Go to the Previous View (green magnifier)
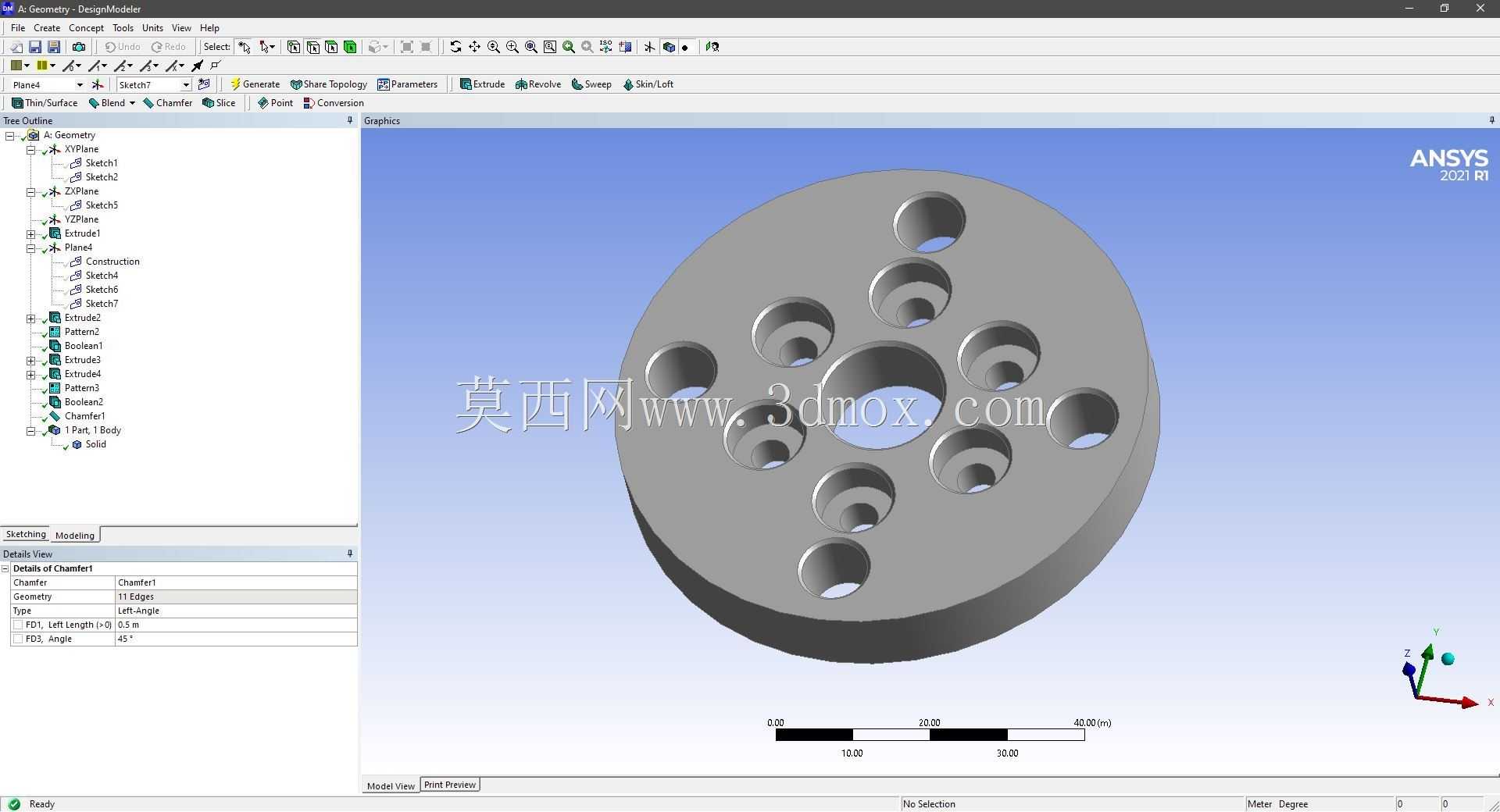 point(568,47)
